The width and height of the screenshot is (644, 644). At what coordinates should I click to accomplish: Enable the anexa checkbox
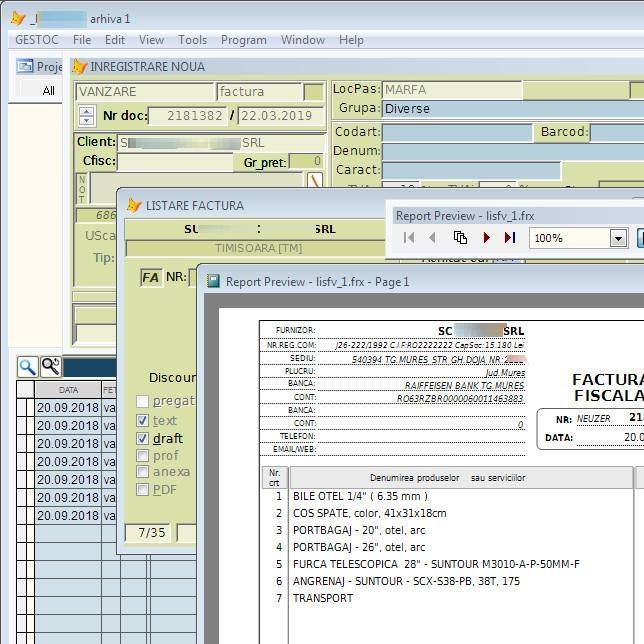142,472
